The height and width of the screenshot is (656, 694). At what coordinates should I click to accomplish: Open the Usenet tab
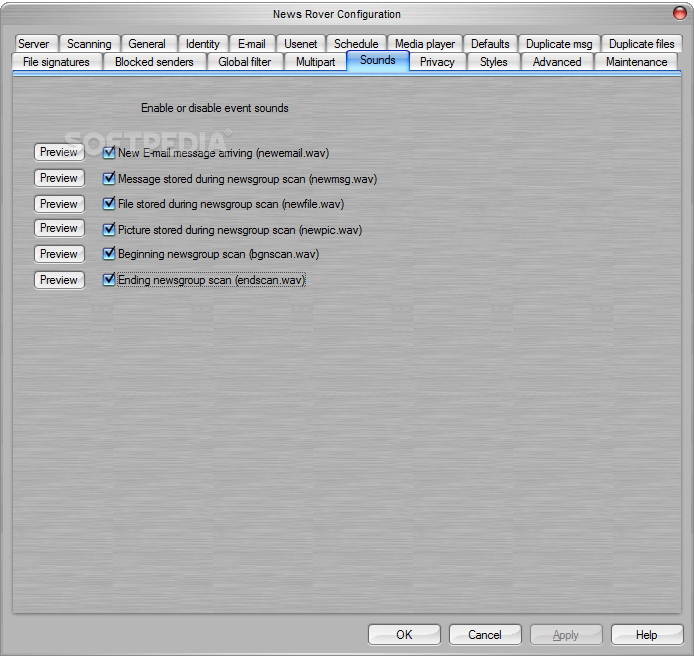coord(301,44)
